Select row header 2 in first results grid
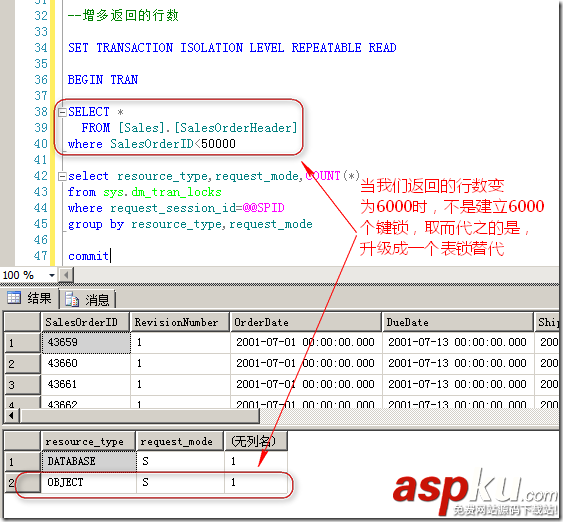The width and height of the screenshot is (563, 522). pos(22,364)
